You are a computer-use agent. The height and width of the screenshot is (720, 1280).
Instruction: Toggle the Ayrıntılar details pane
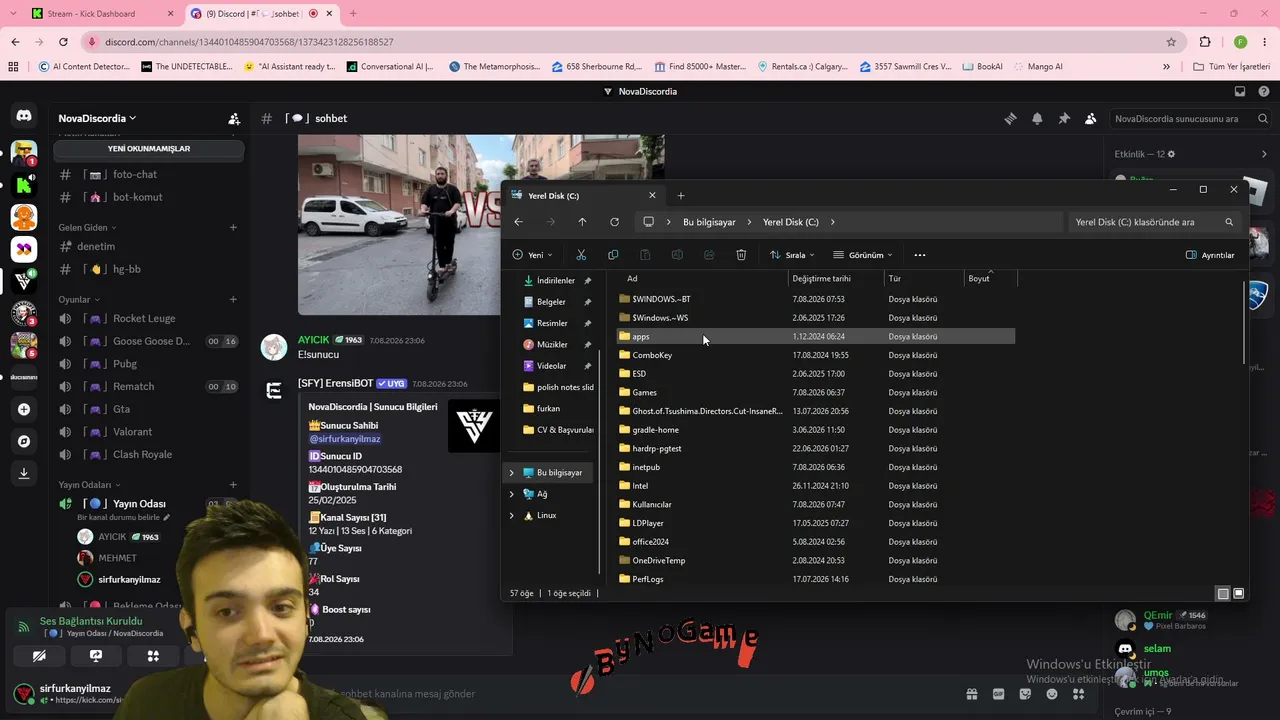1210,255
